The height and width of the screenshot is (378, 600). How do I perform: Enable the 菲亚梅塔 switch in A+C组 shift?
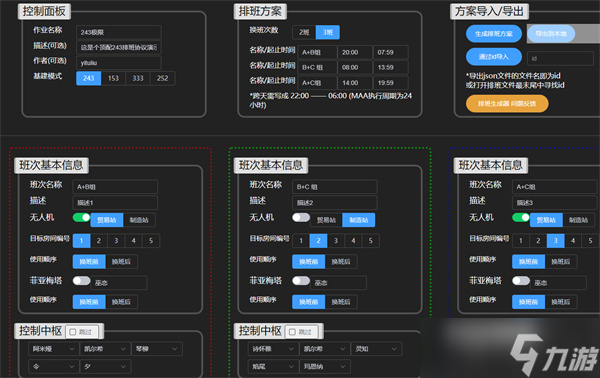520,280
